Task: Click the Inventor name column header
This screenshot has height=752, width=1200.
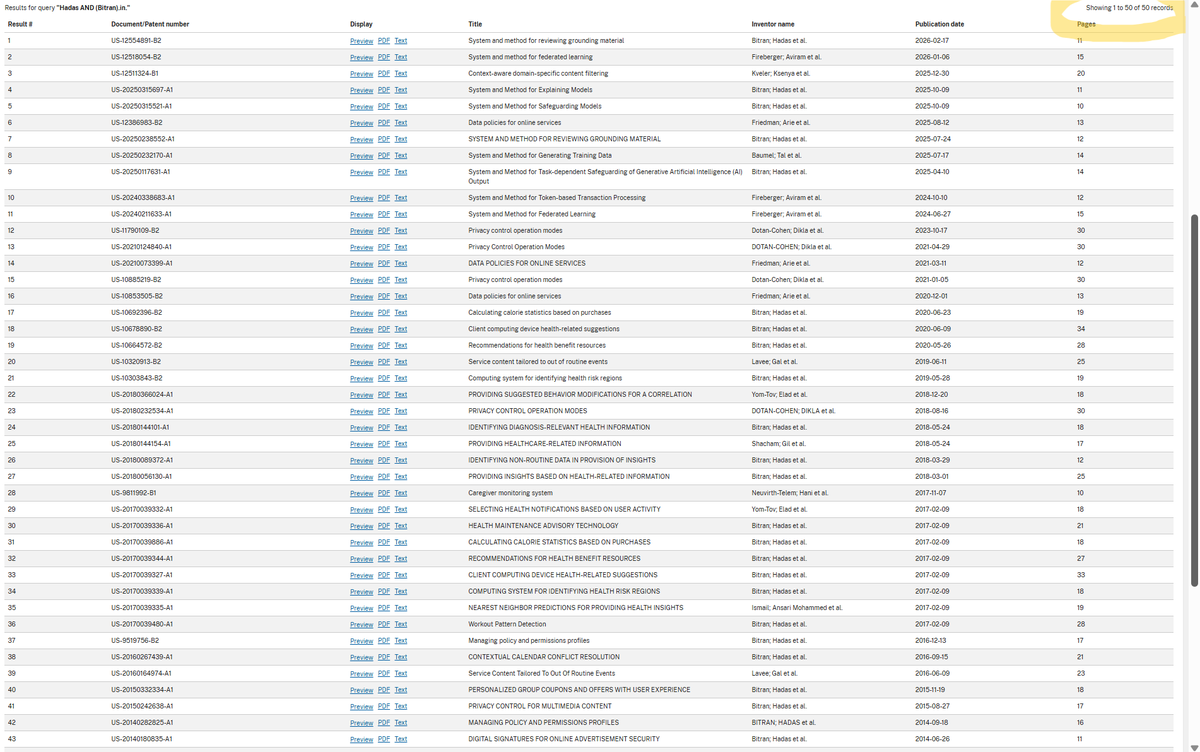Action: [x=773, y=24]
